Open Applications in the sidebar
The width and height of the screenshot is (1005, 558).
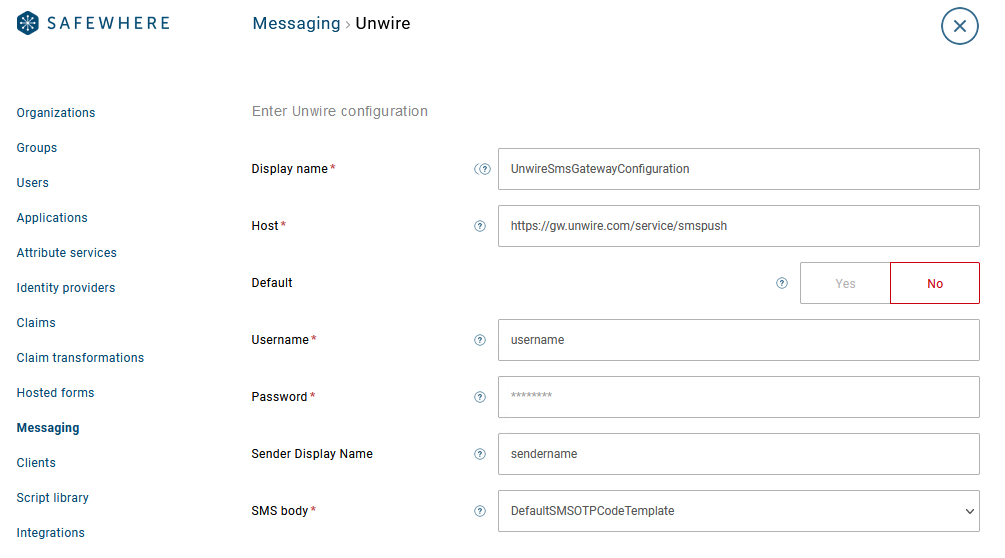pyautogui.click(x=52, y=218)
